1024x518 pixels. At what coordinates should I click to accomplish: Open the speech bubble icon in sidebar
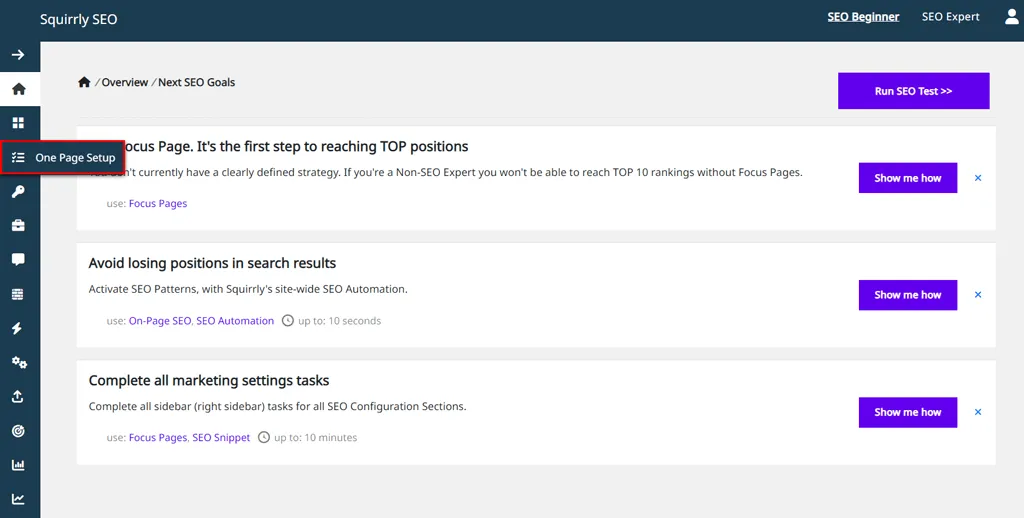(18, 260)
